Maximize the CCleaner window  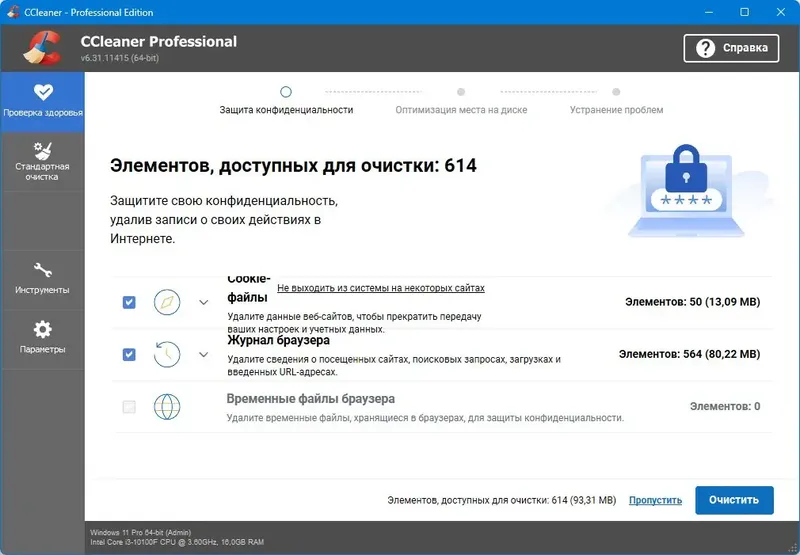744,12
